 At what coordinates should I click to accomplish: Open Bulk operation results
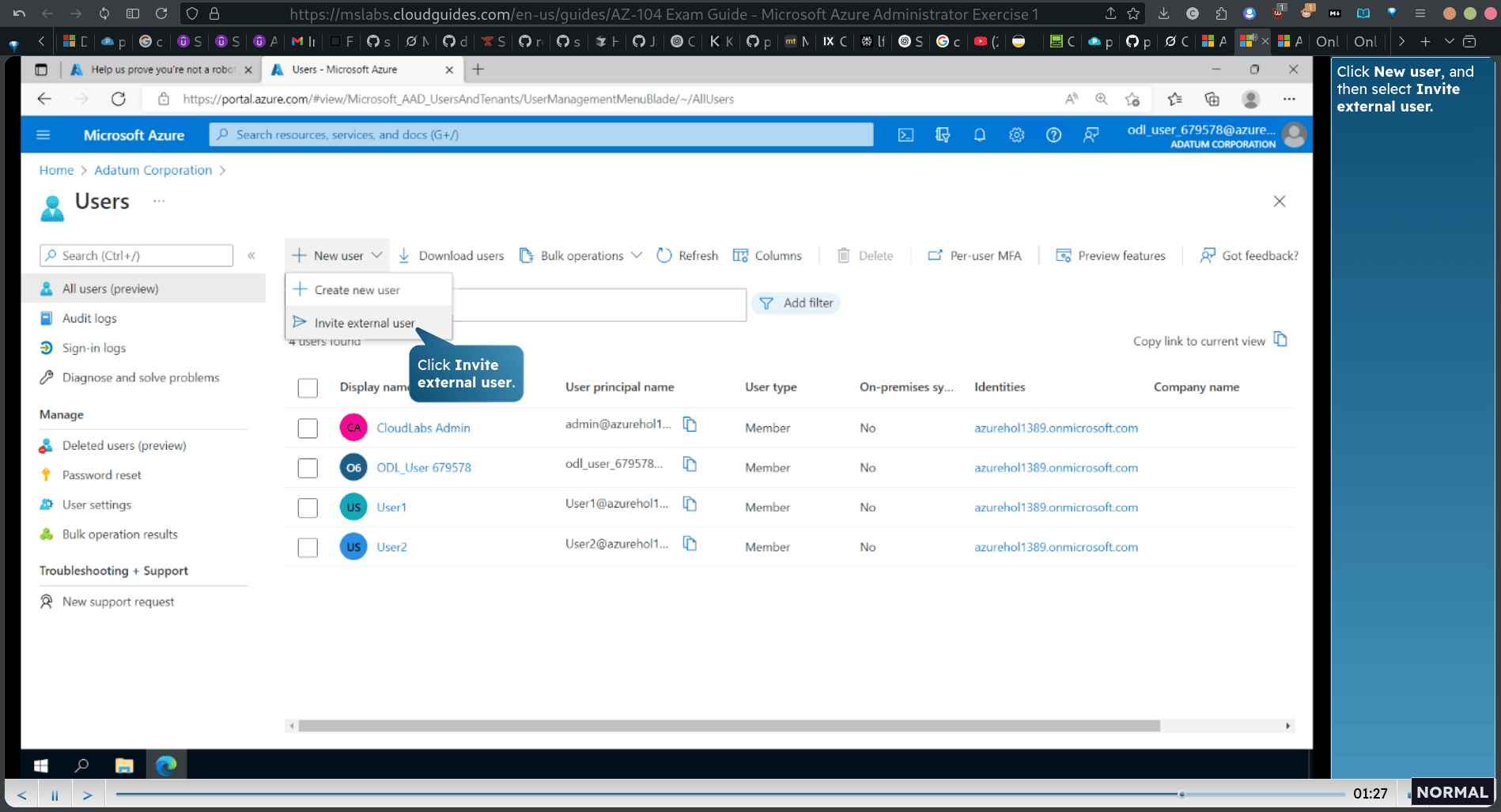tap(120, 534)
